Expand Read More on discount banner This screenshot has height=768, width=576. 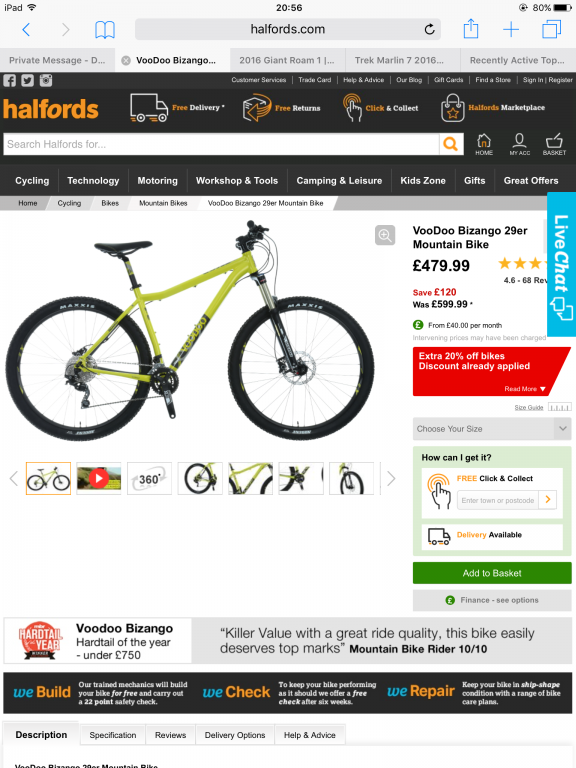tap(525, 389)
